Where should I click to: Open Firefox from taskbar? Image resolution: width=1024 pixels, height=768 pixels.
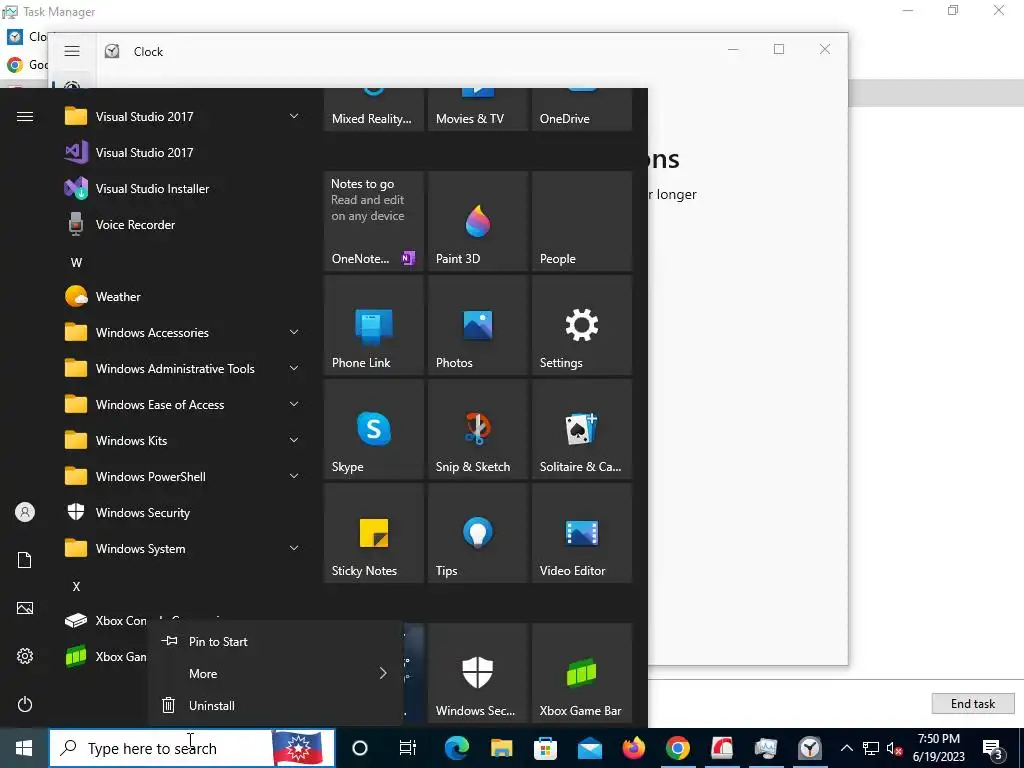(633, 748)
